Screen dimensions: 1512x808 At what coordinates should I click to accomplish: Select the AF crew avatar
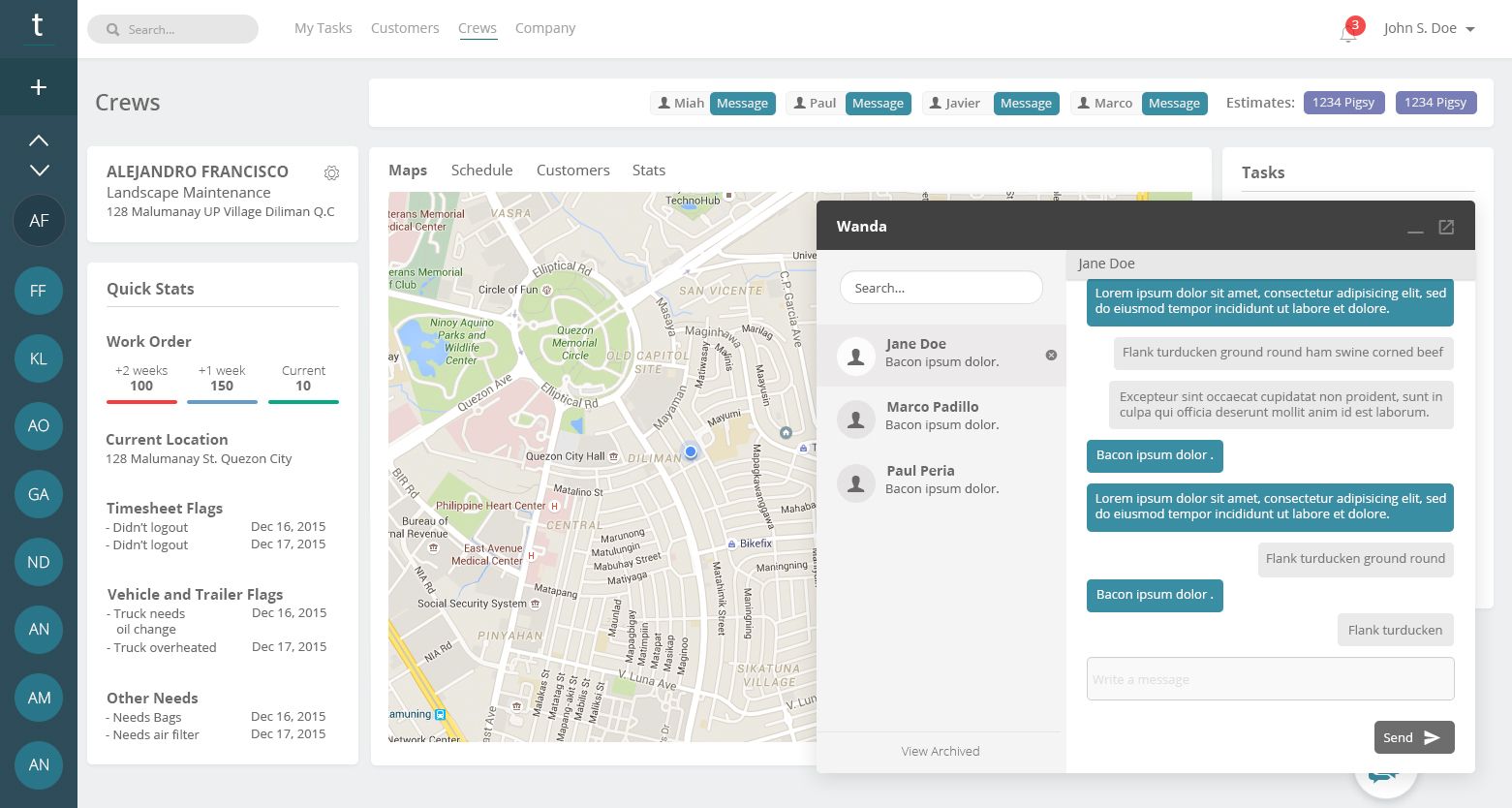tap(39, 221)
